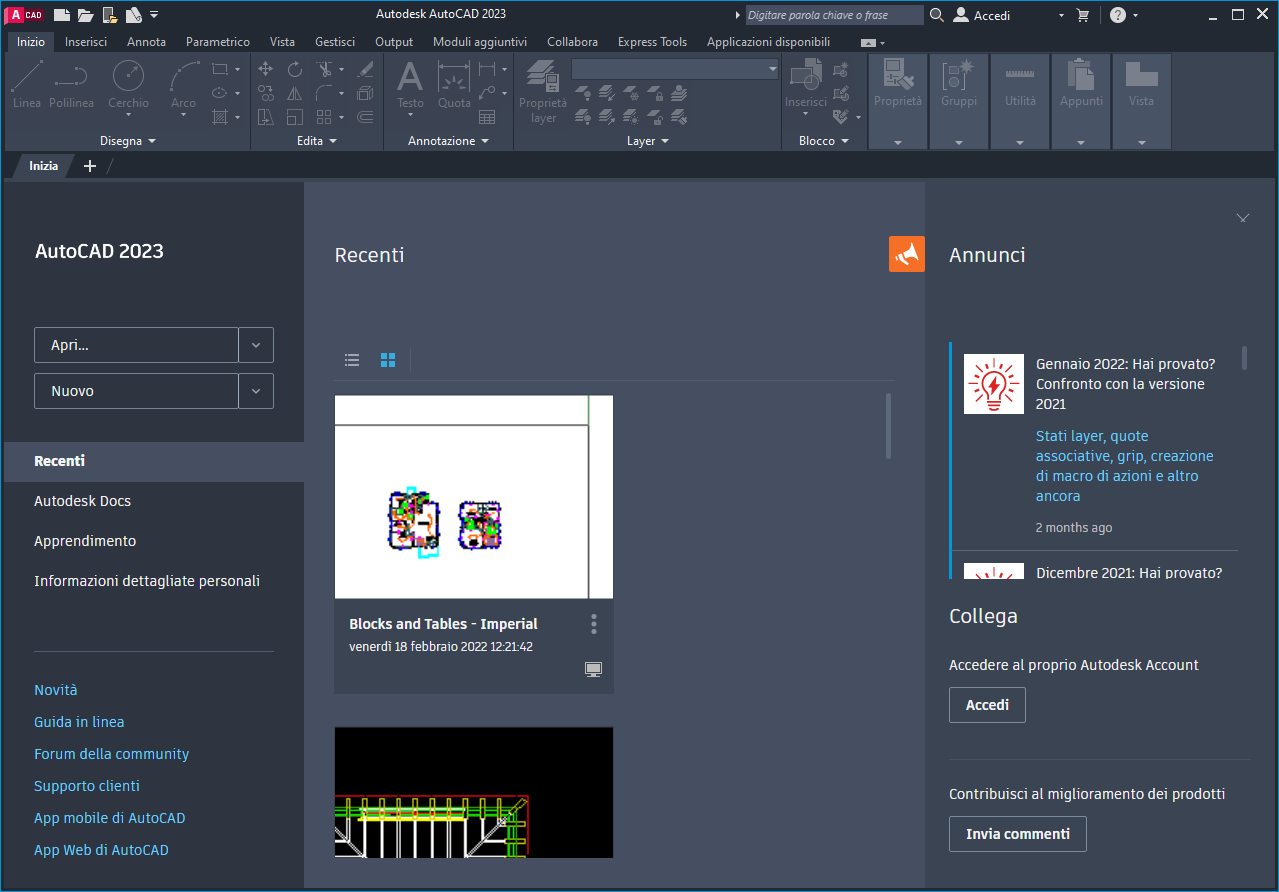Open the layer name combo box
Image resolution: width=1279 pixels, height=892 pixels.
pos(675,69)
